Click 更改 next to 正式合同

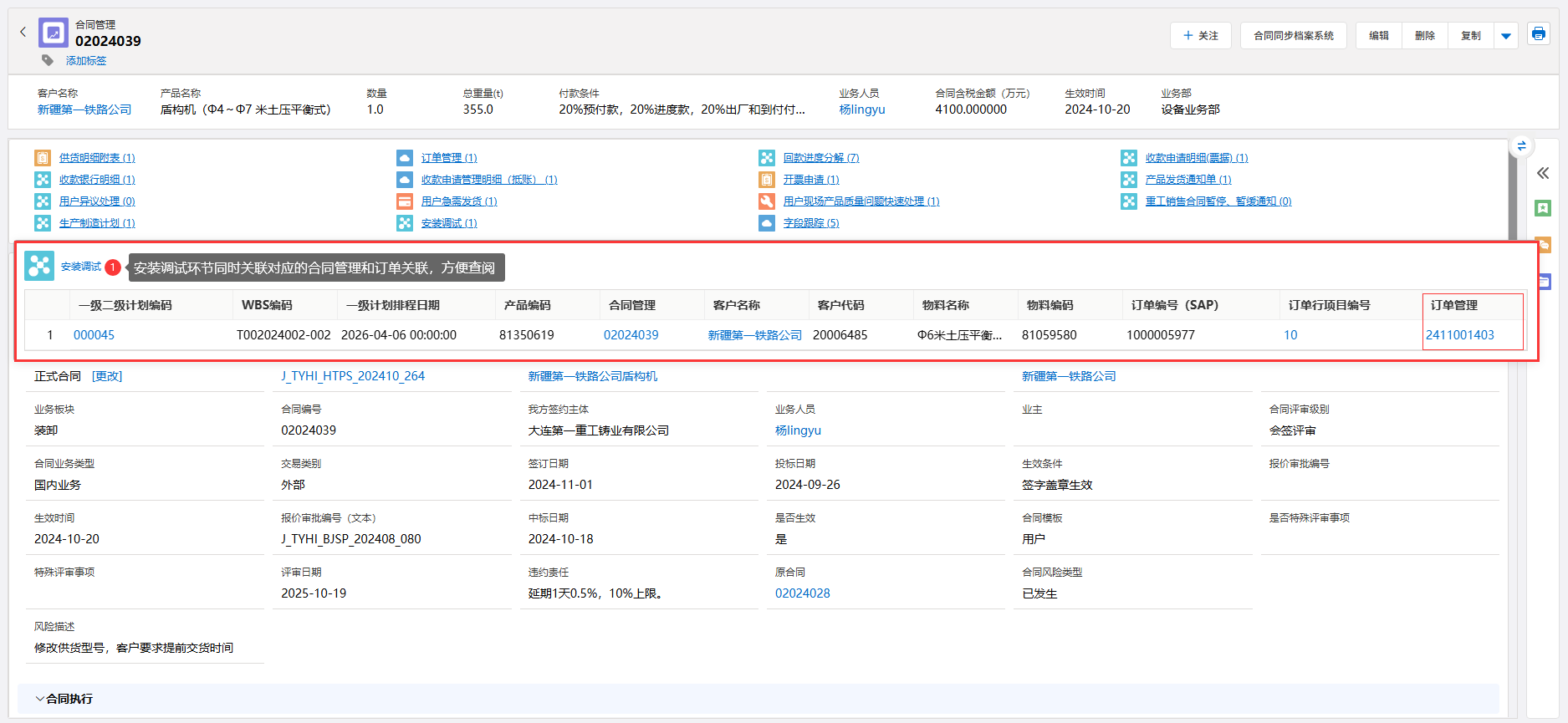pyautogui.click(x=107, y=376)
